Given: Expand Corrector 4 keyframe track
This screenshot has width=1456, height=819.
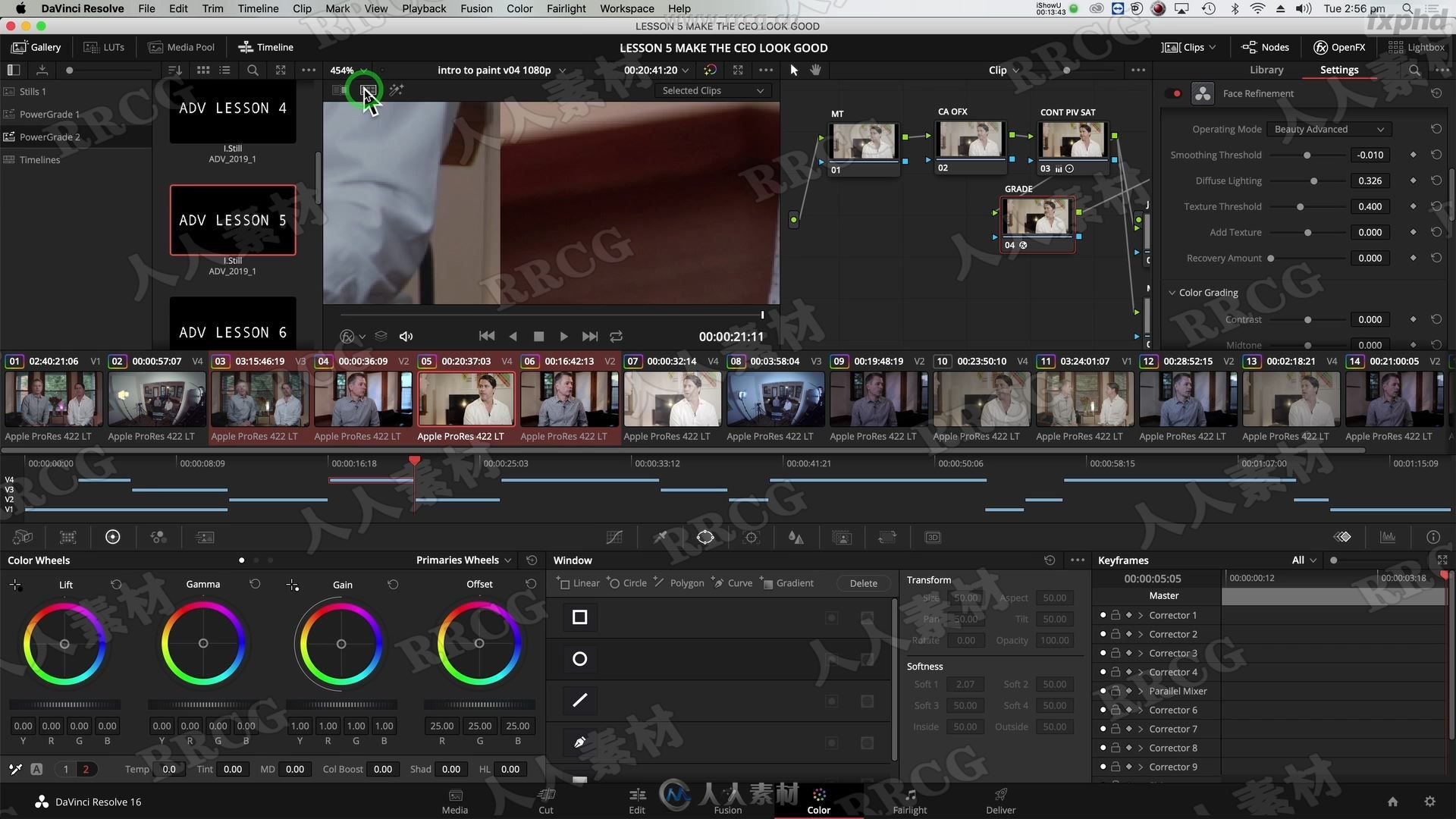Looking at the screenshot, I should pyautogui.click(x=1141, y=672).
